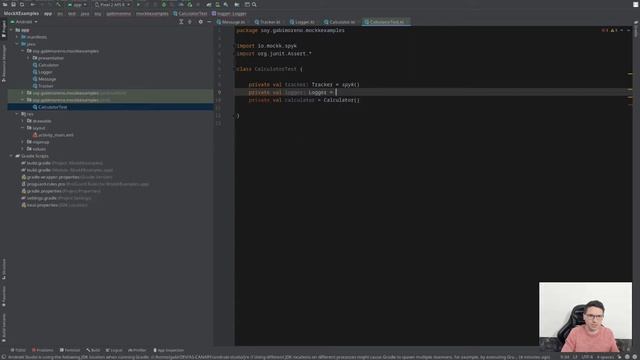
Task: Open the run configuration 'app' dropdown
Action: click(x=77, y=4)
